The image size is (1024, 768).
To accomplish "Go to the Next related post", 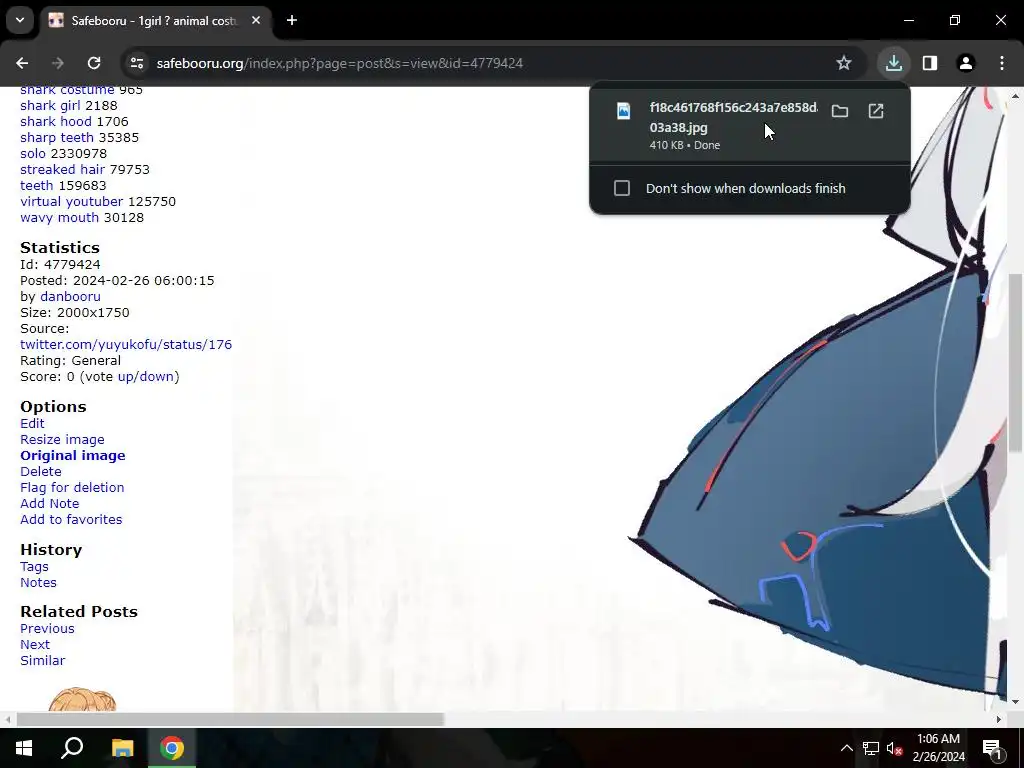I will (35, 645).
